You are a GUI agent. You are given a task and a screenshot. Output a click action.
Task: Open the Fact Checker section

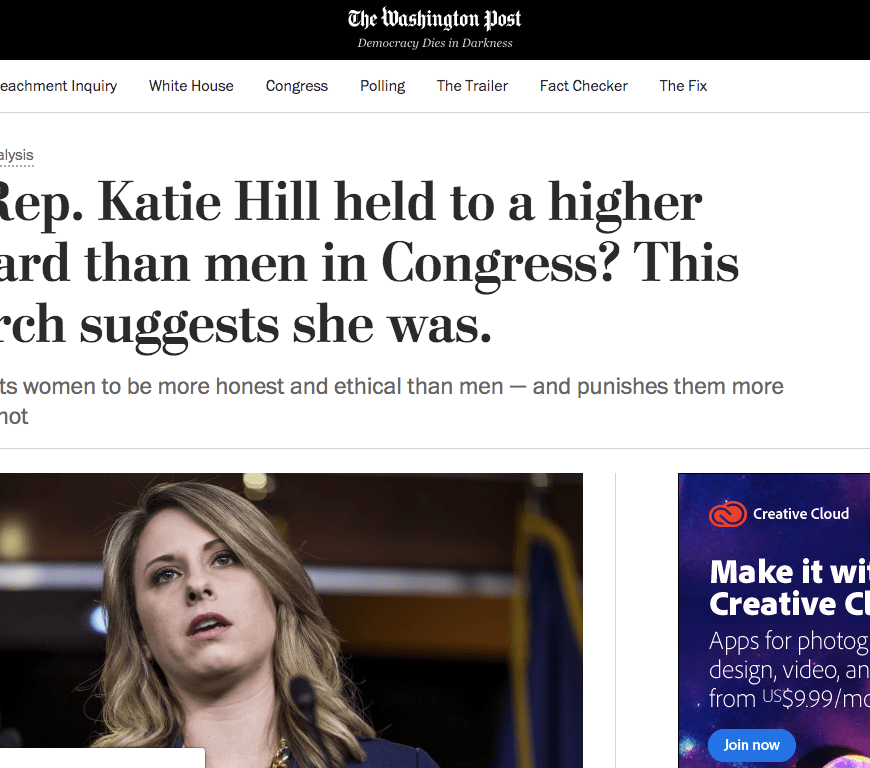point(583,86)
